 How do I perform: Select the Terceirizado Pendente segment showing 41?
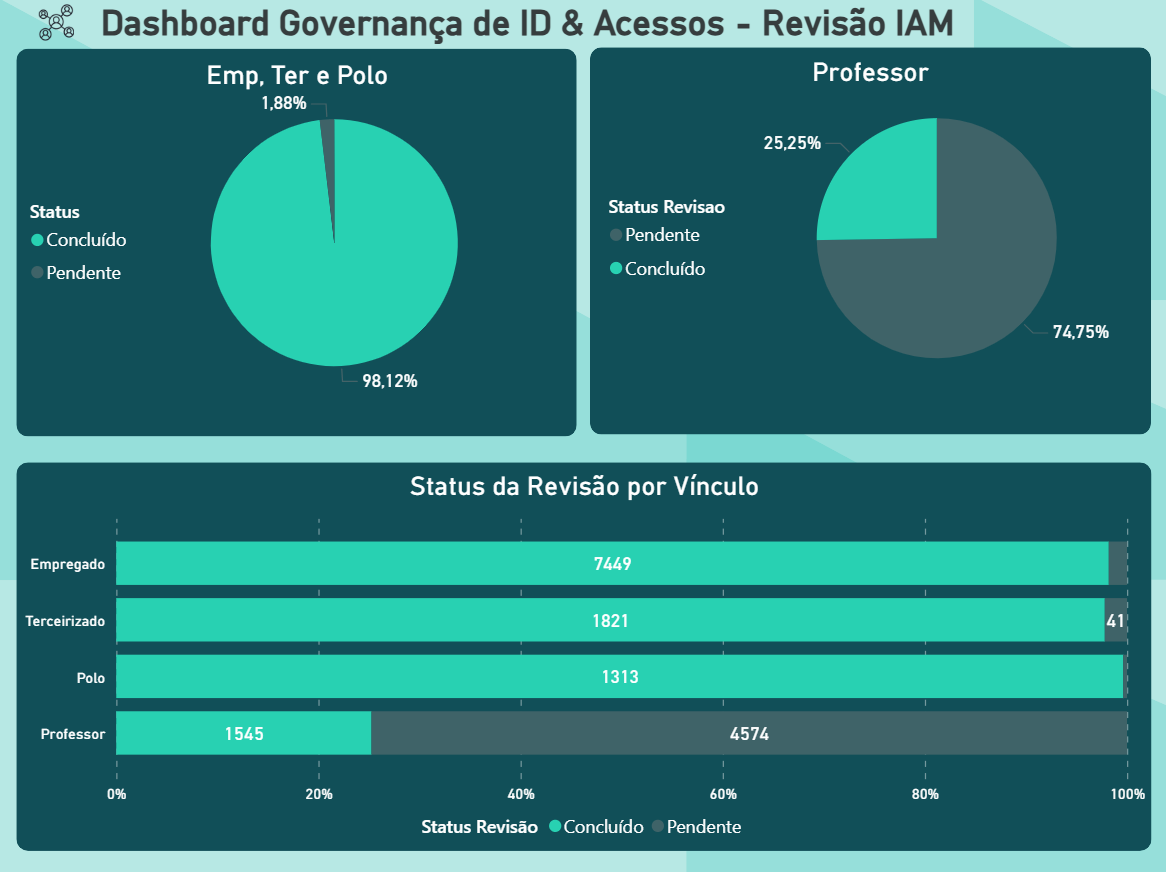[x=1116, y=620]
